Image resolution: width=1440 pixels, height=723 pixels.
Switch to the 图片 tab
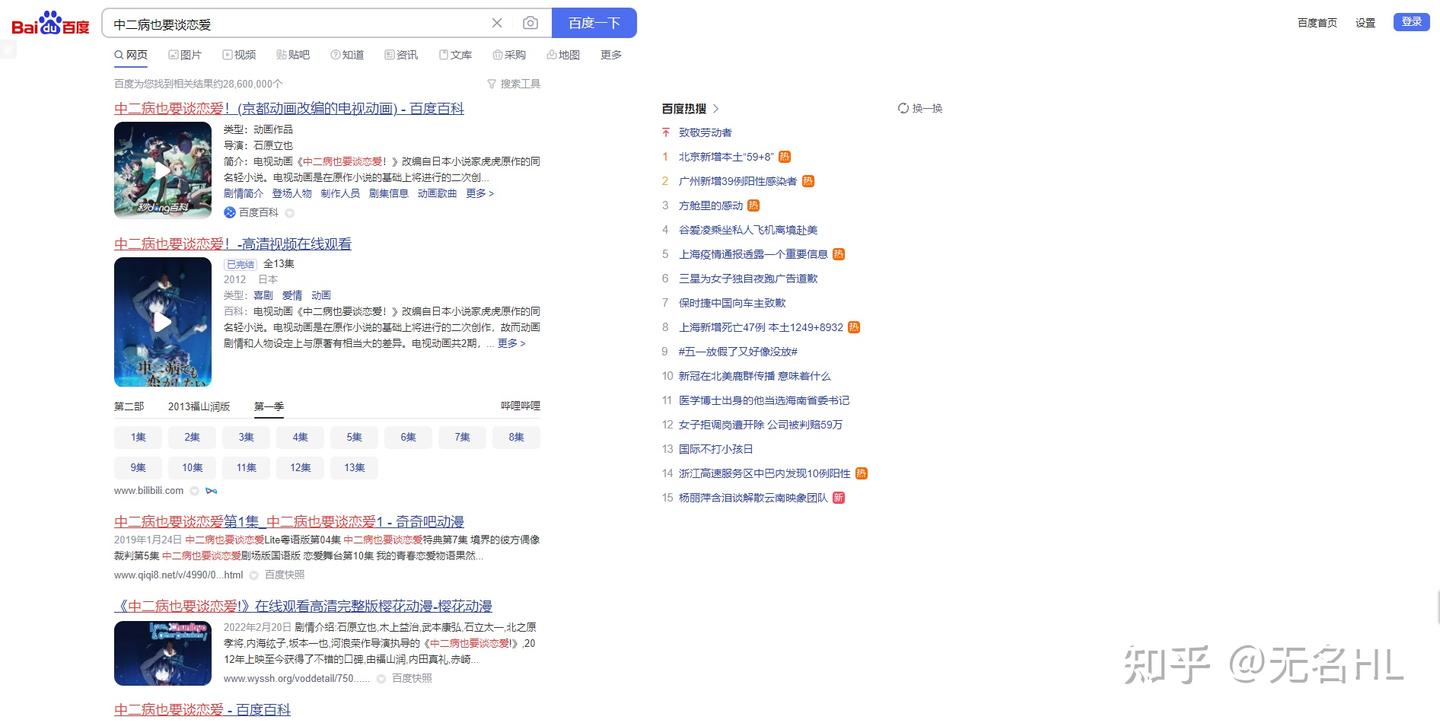185,55
